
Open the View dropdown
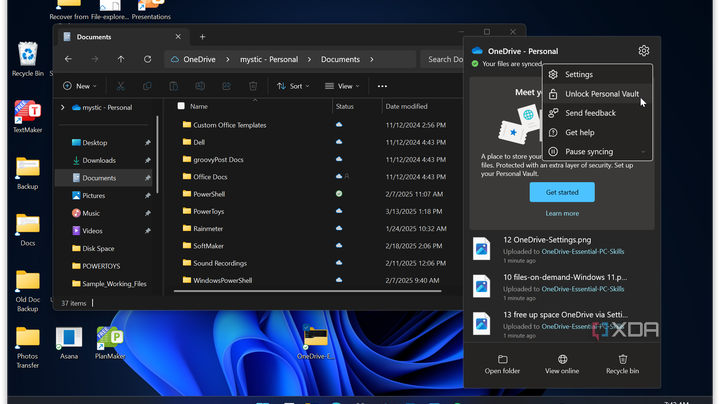click(342, 86)
